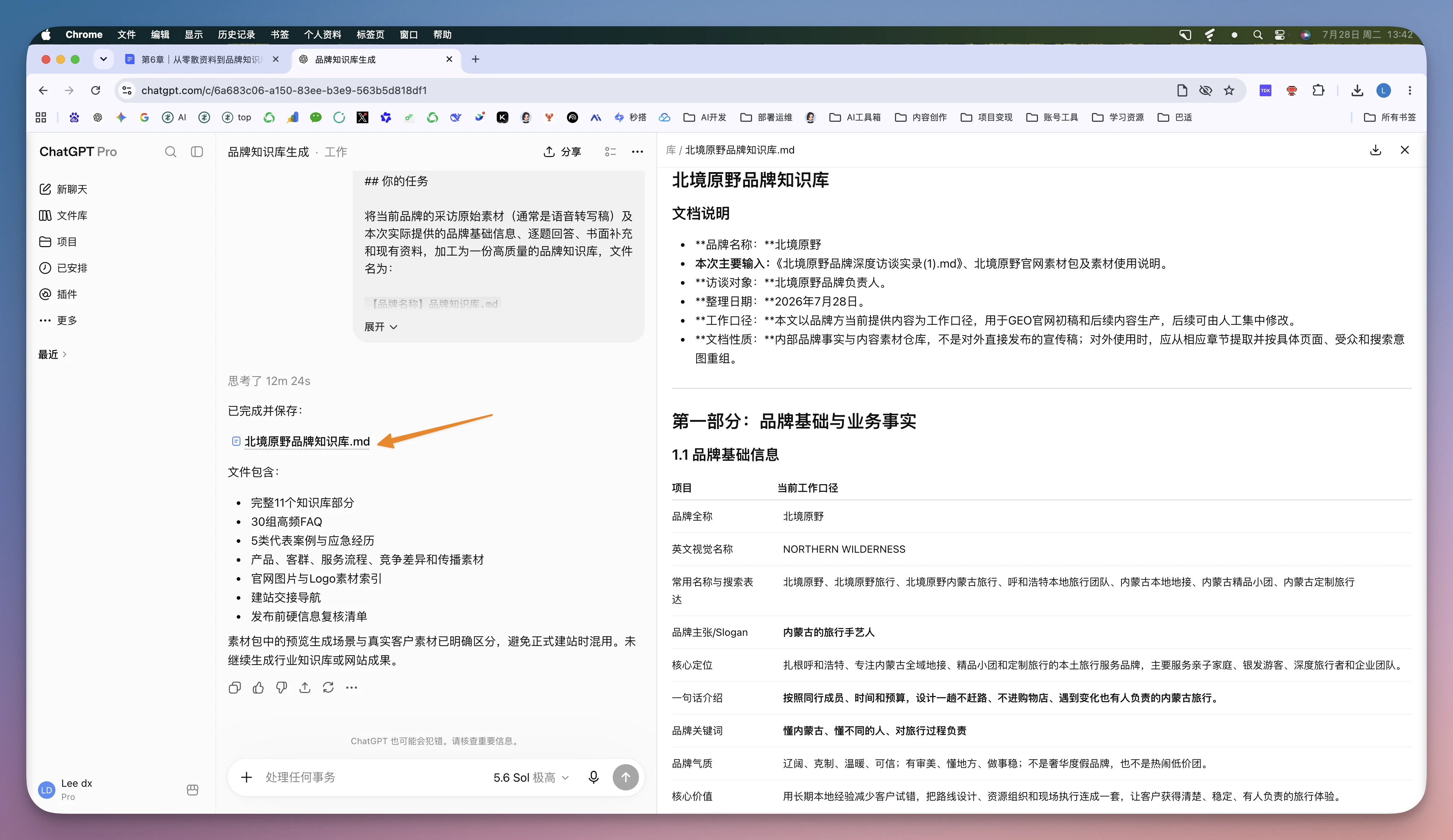Open 工作 project label in chat header
This screenshot has width=1453, height=840.
[336, 152]
